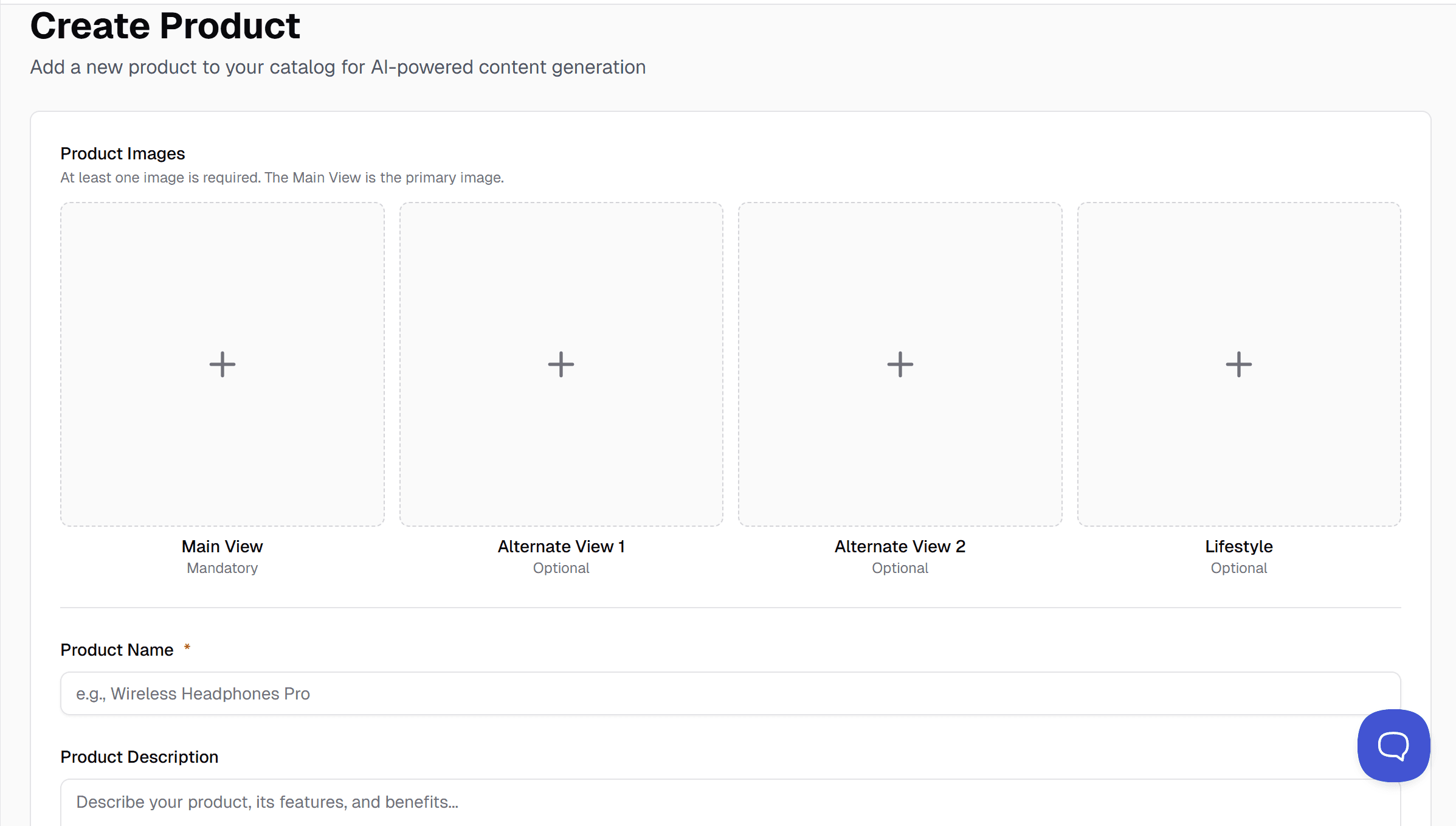
Task: Click the Optional caption under Lifestyle
Action: 1239,568
